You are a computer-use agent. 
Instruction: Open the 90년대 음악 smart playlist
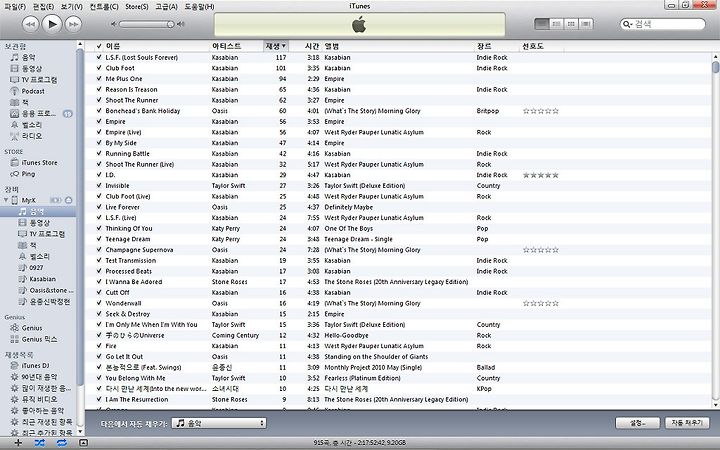click(x=39, y=377)
